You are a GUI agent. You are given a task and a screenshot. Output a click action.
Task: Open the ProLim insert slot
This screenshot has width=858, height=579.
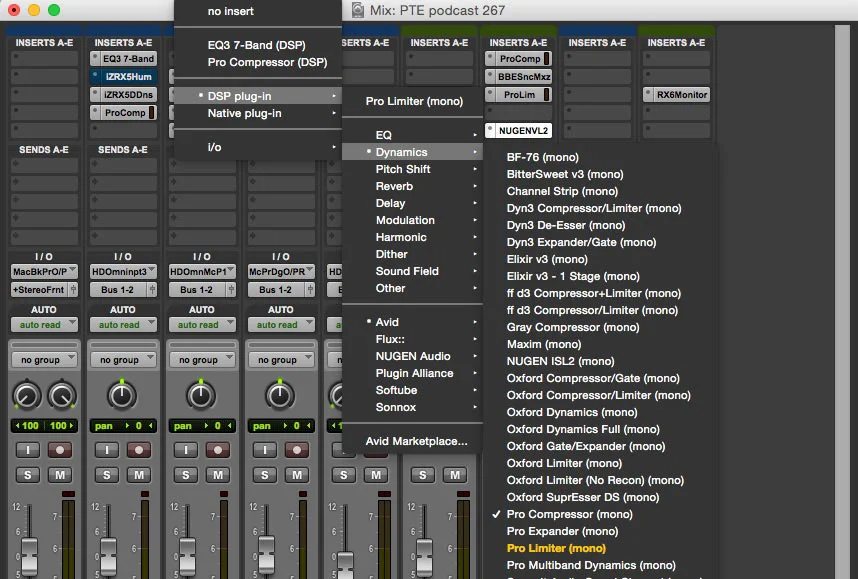518,95
